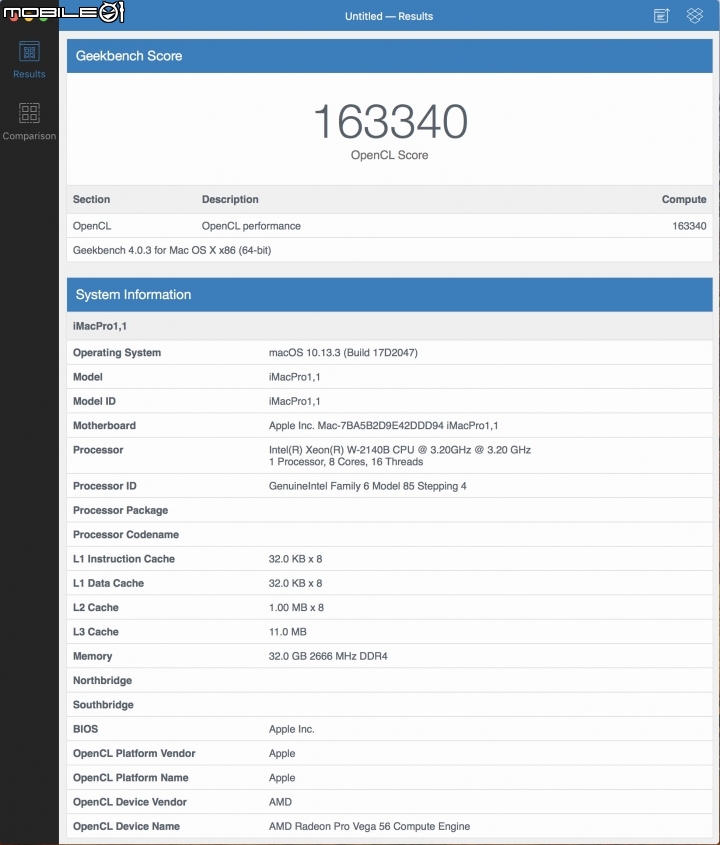Screen dimensions: 720x845
Task: Select the GenuineIntel Family 6 processor ID
Action: [368, 486]
